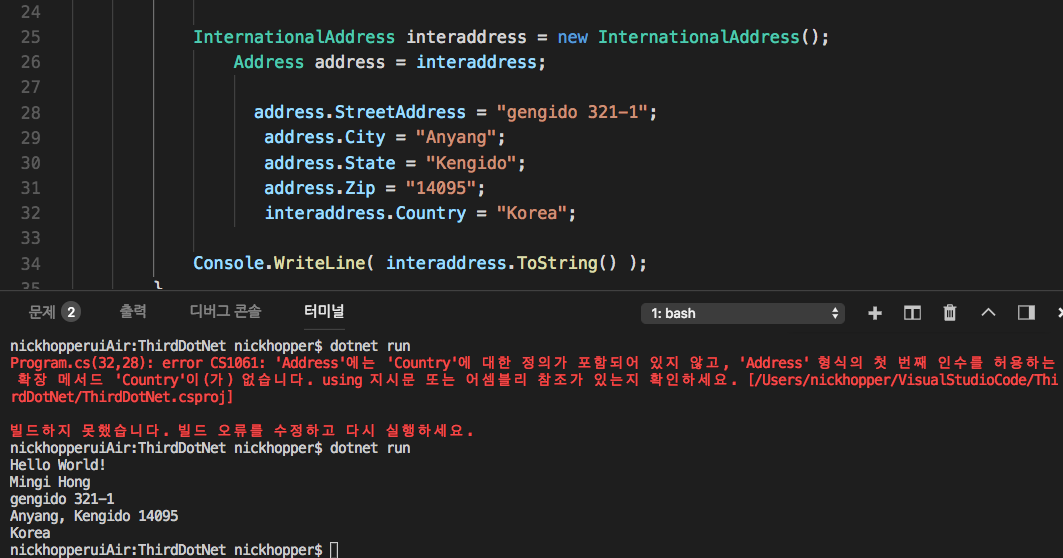Click 'error CS1061' text in terminal

210,363
